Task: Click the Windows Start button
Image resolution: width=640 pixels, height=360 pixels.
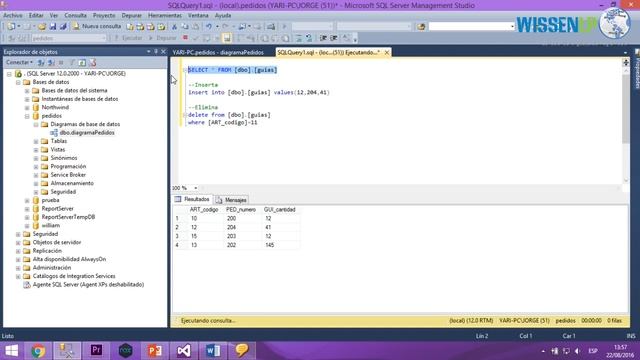Action: tap(11, 351)
